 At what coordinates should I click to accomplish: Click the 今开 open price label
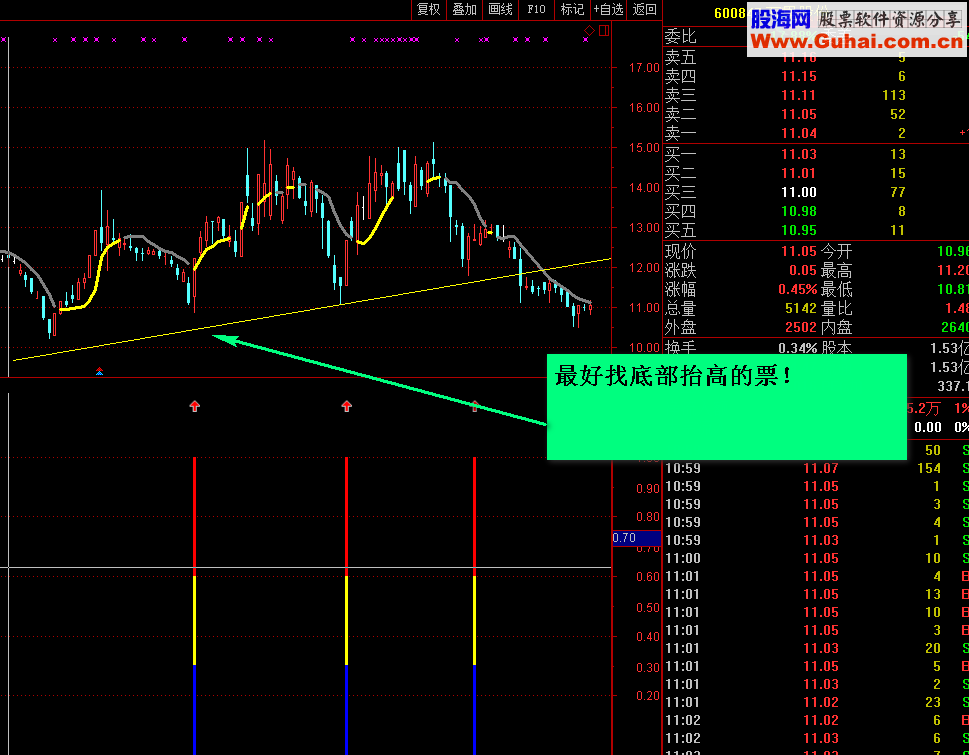tap(837, 251)
